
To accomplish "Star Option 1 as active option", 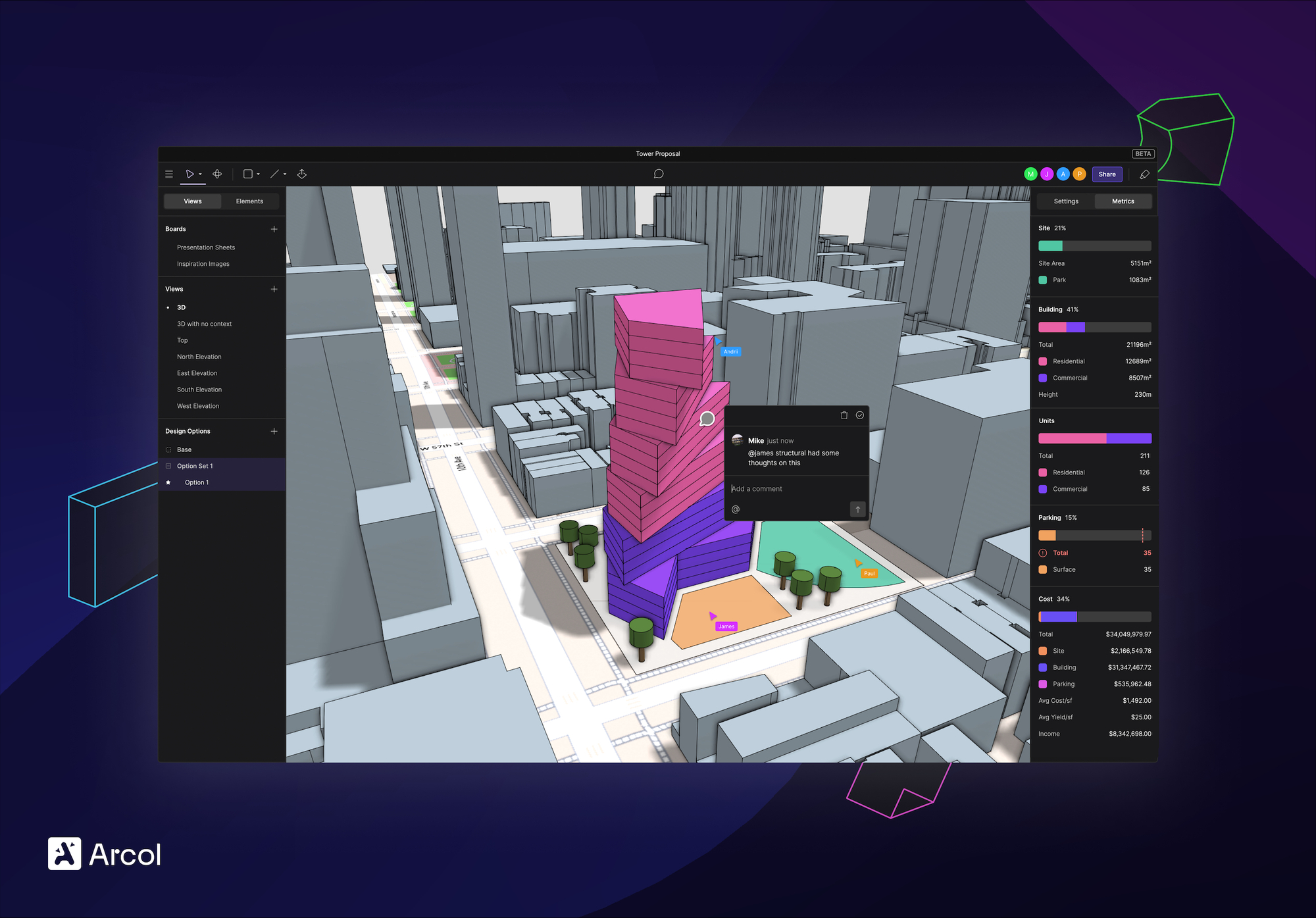I will click(168, 482).
